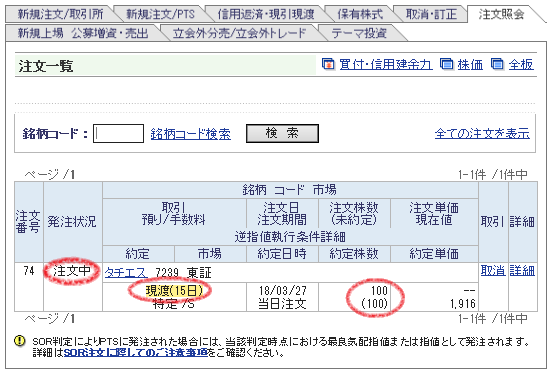Click the 検索 button

[282, 133]
